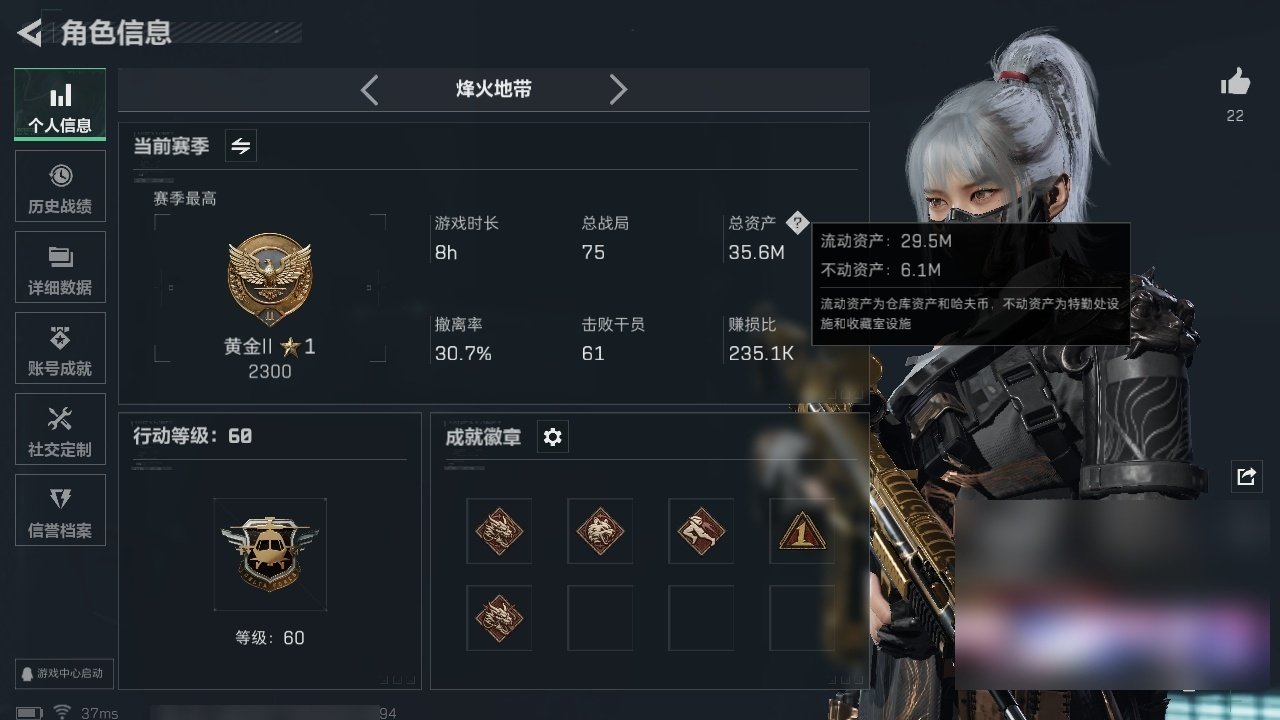This screenshot has width=1280, height=720.
Task: Click the first empty badge slot
Action: [600, 618]
